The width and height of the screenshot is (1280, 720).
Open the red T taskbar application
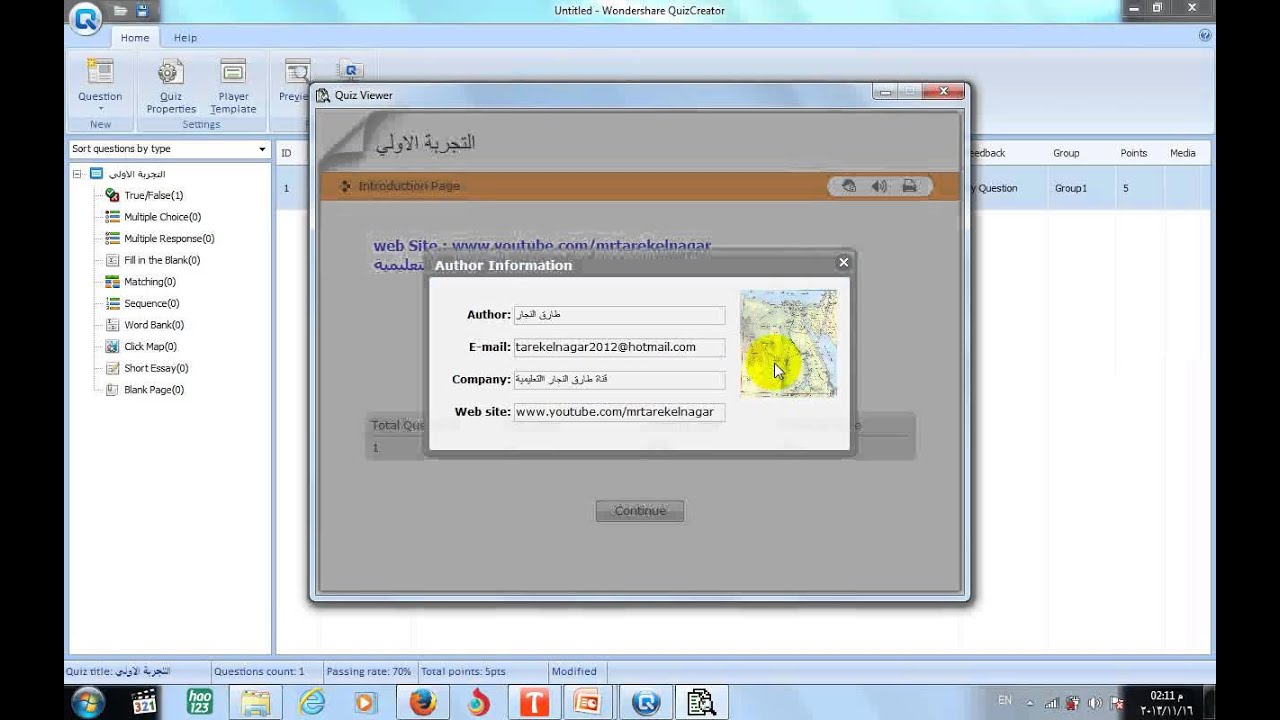534,702
